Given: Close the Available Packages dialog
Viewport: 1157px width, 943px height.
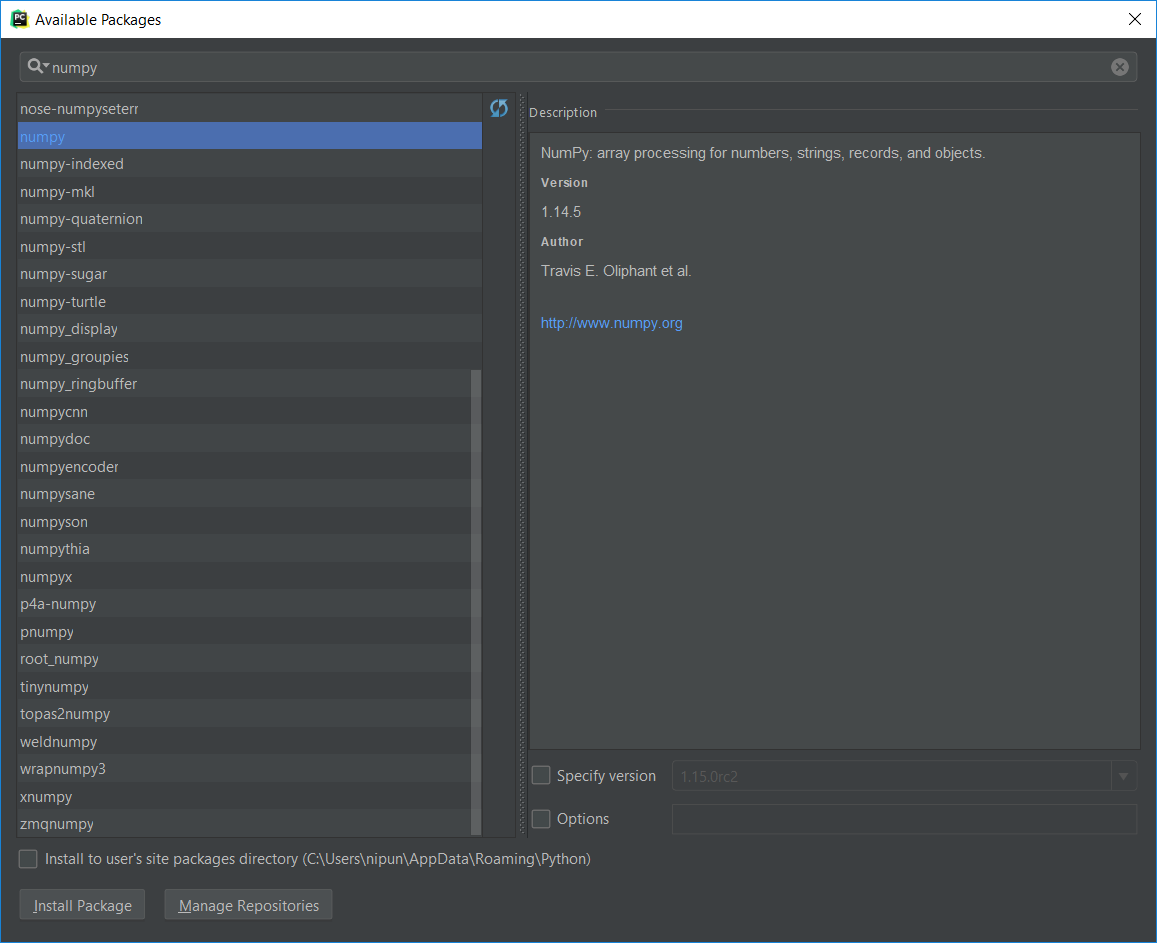Looking at the screenshot, I should click(x=1135, y=19).
